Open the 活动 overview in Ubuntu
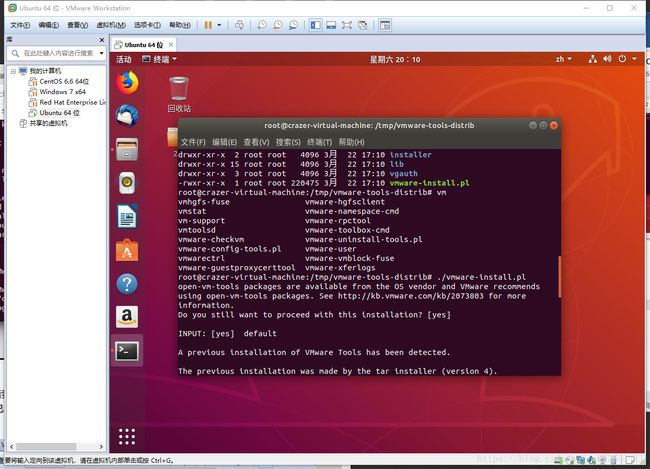Viewport: 650px width, 469px height. (x=124, y=59)
